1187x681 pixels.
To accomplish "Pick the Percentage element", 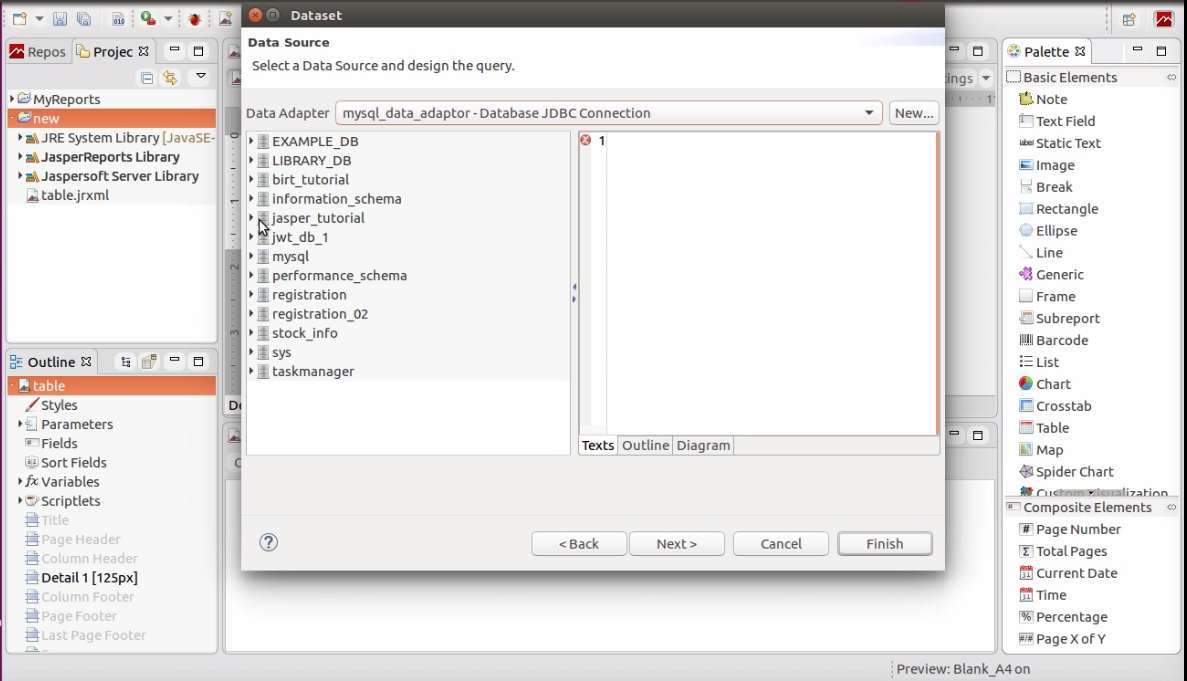I will click(x=1063, y=617).
